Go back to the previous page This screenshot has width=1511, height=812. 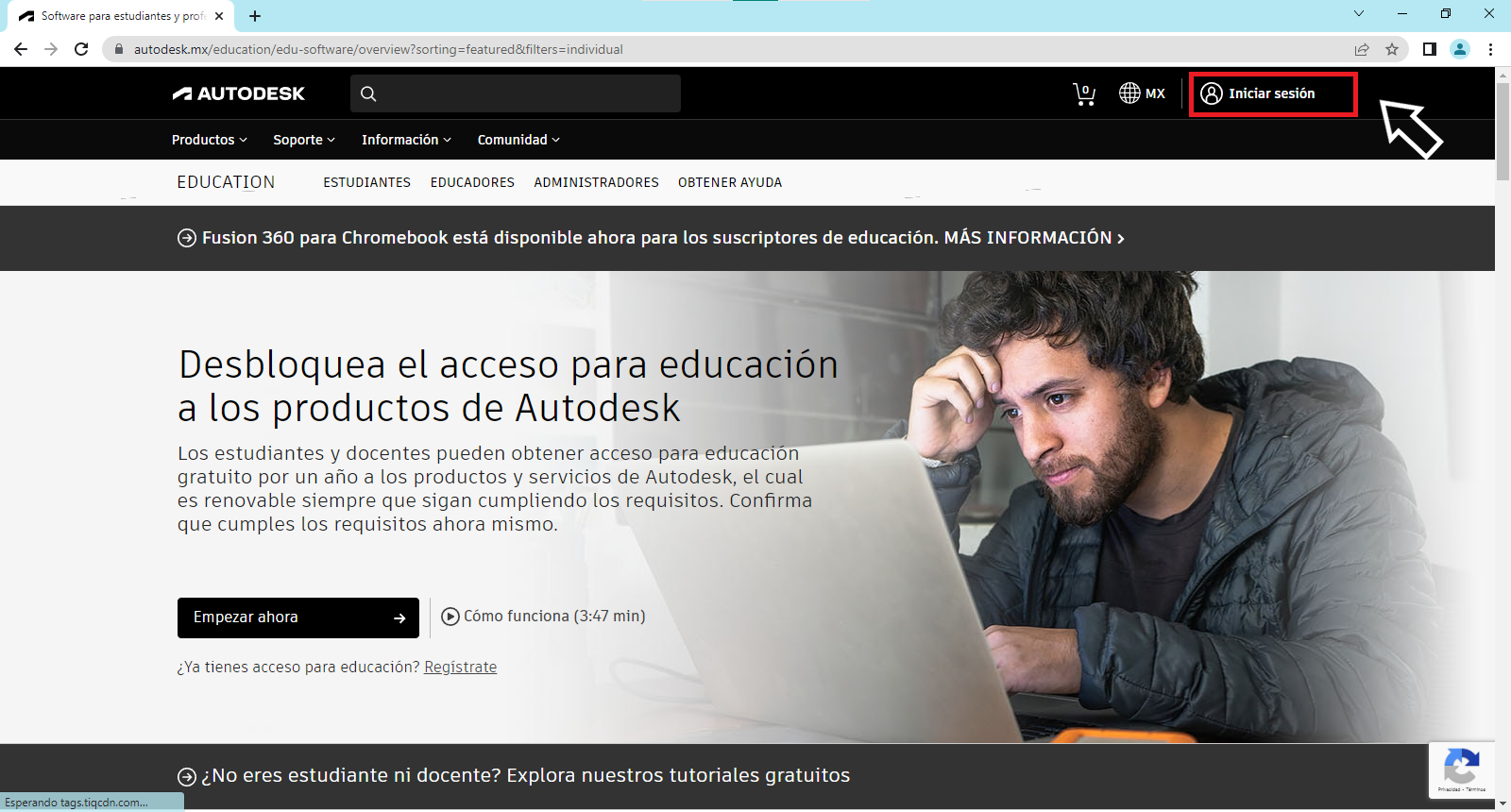tap(21, 49)
